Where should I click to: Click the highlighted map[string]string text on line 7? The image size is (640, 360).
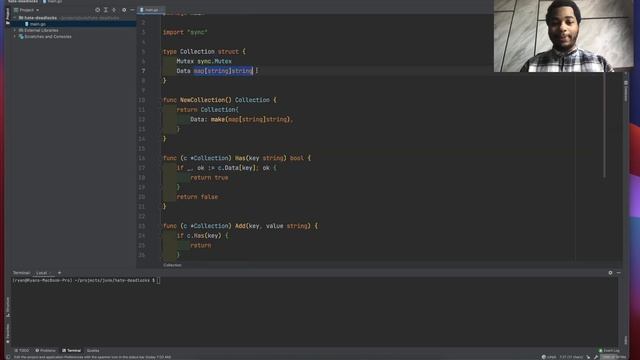tap(223, 71)
